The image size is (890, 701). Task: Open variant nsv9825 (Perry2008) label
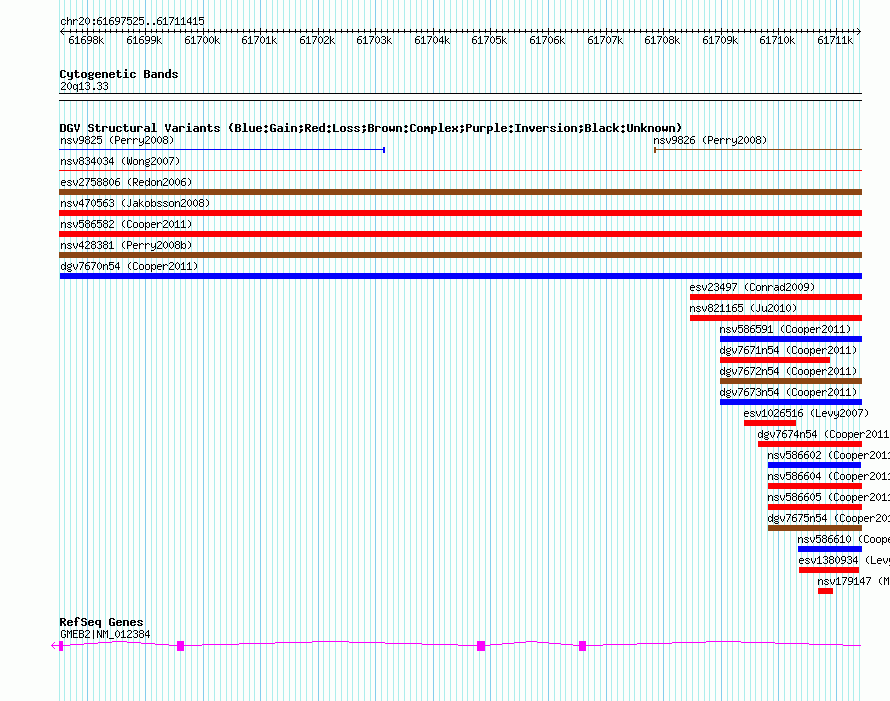117,140
